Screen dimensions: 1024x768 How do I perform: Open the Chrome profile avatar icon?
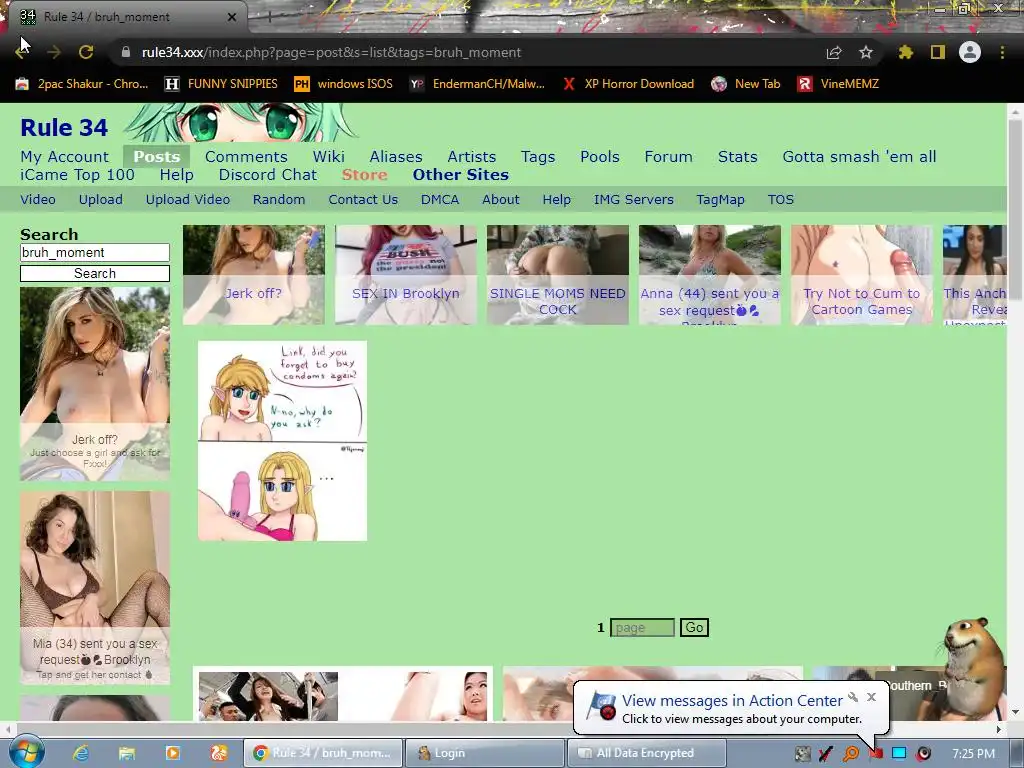970,52
